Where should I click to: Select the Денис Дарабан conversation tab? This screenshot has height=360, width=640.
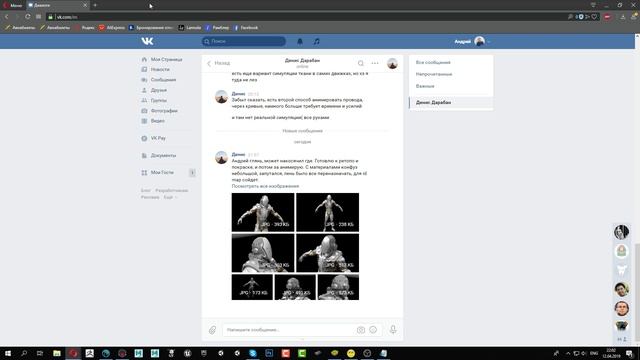[451, 102]
